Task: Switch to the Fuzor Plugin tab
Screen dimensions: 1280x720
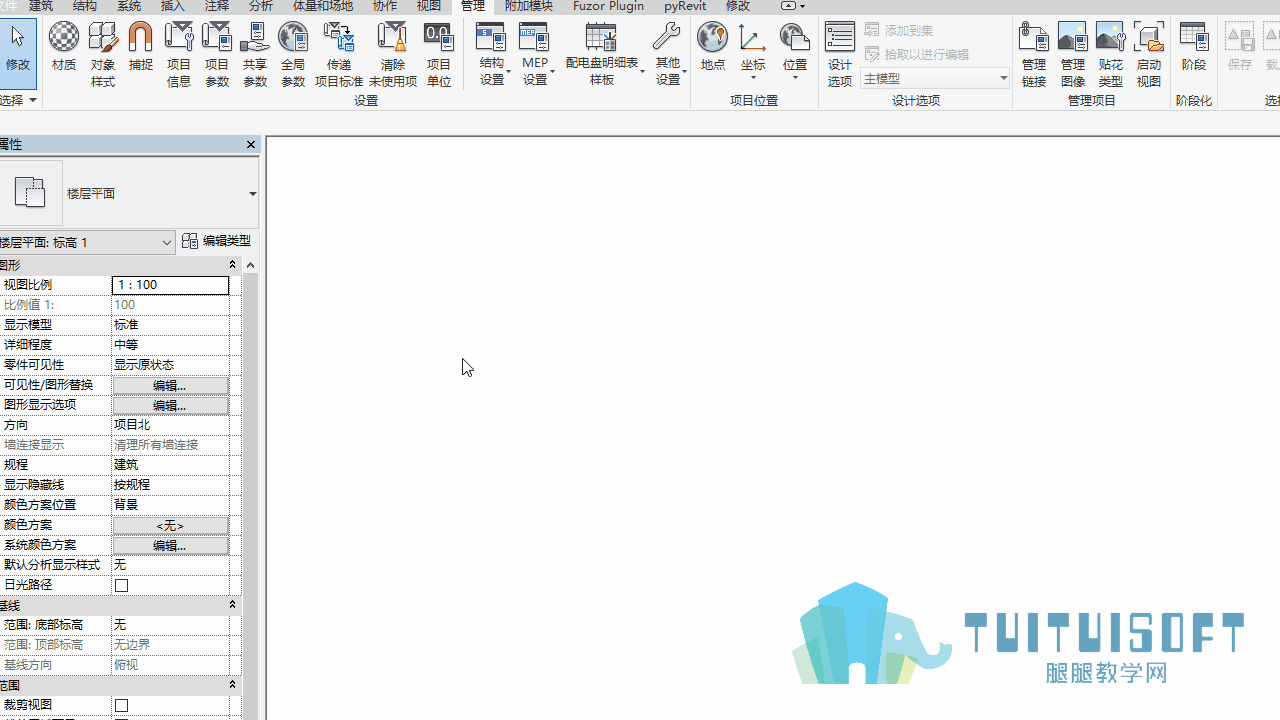Action: 608,6
